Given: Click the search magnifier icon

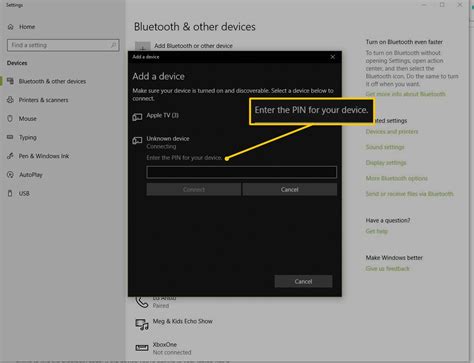Looking at the screenshot, I should (x=113, y=45).
